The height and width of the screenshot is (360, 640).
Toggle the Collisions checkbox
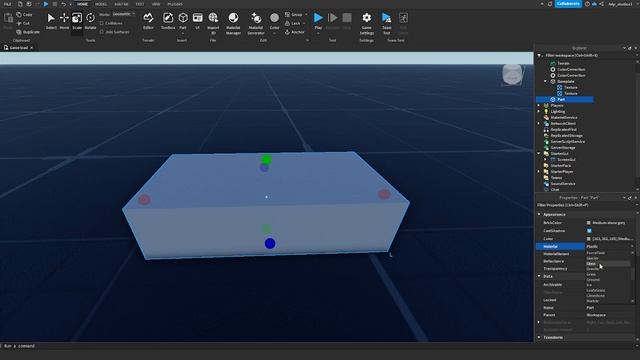point(102,23)
